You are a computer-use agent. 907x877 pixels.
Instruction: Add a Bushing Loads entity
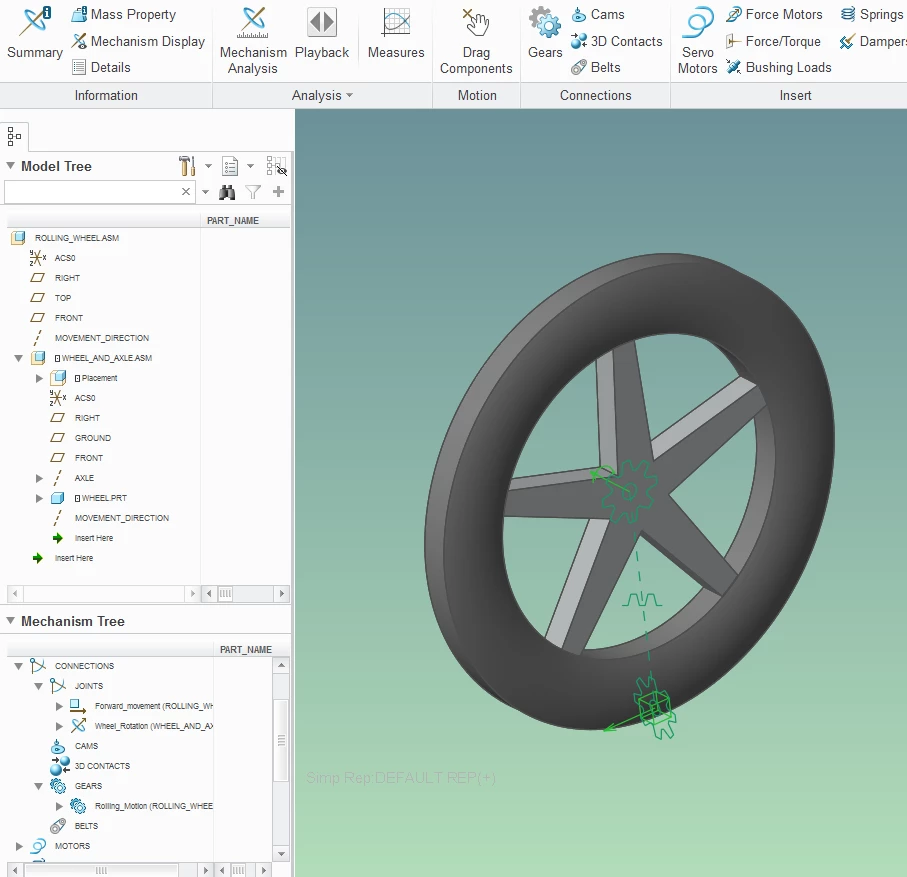click(779, 67)
